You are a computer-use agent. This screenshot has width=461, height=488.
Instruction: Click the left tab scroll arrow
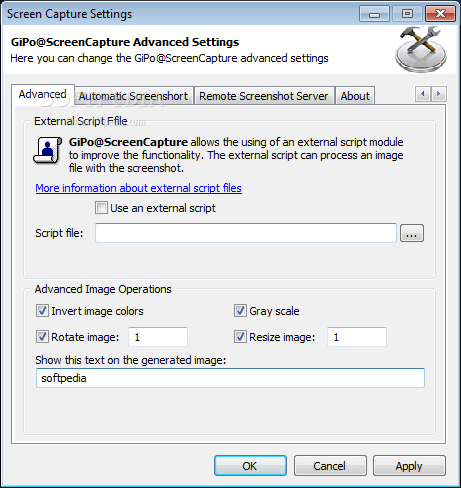click(x=423, y=94)
